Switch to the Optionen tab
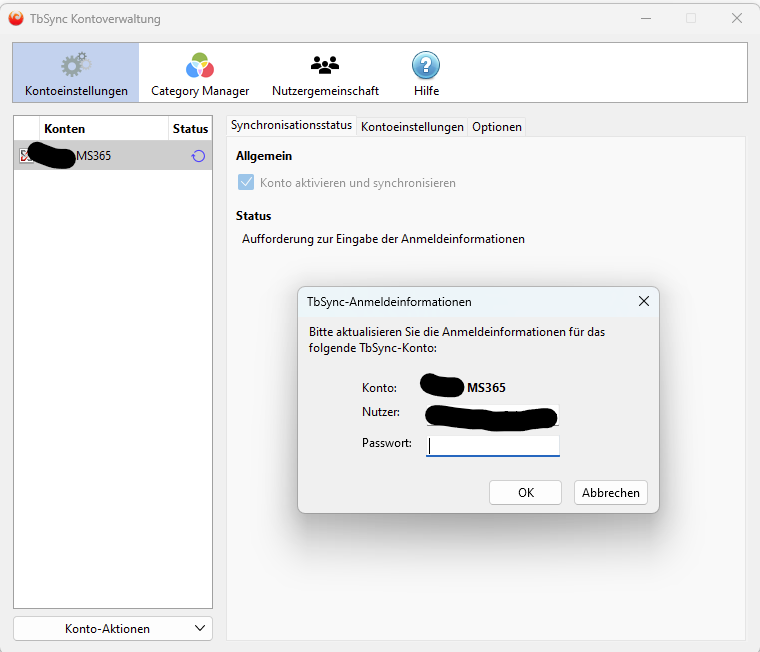This screenshot has height=652, width=760. coord(497,127)
